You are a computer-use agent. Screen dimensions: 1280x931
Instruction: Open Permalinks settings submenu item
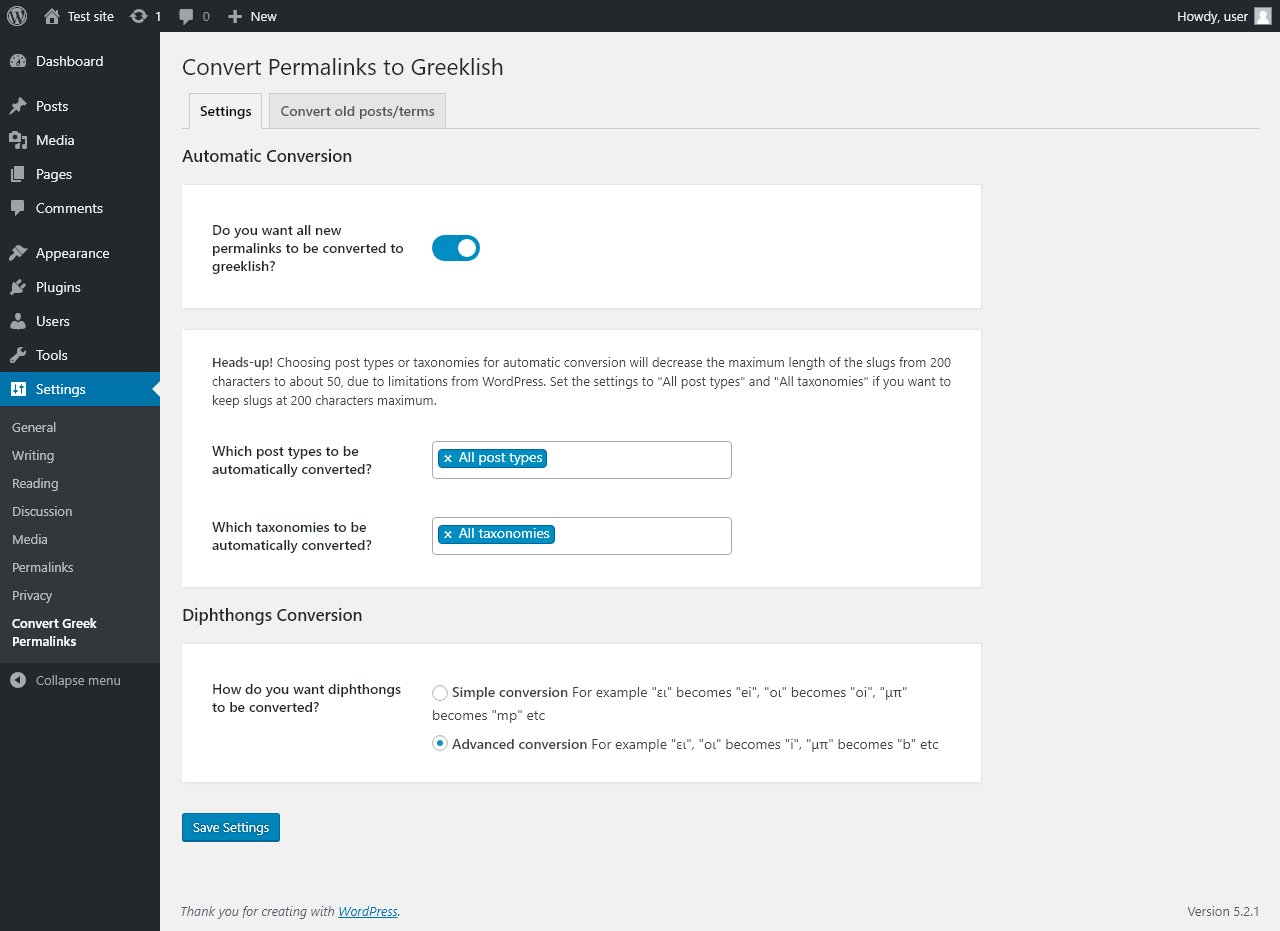click(x=43, y=567)
